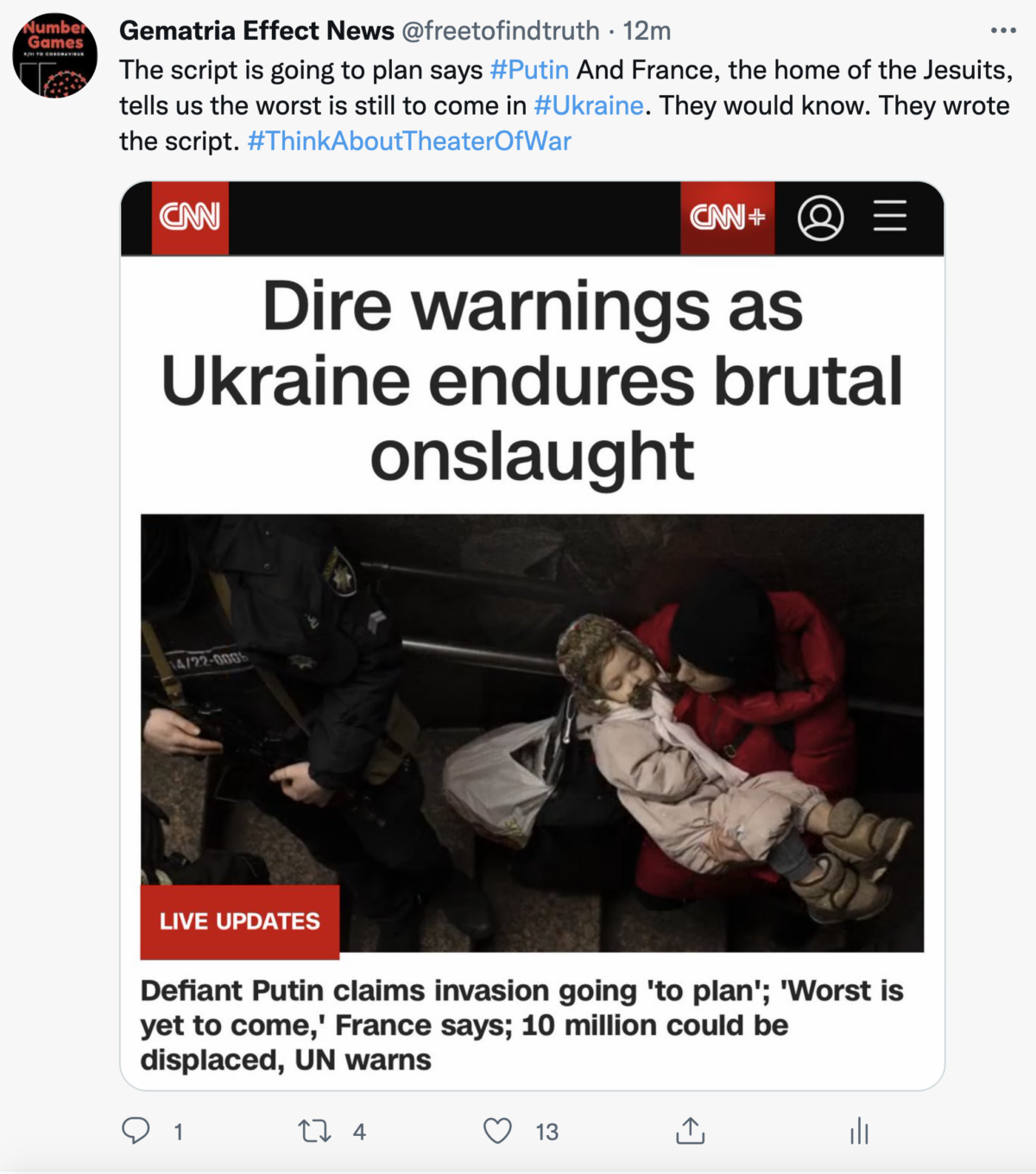Viewport: 1036px width, 1174px height.
Task: Retweet using the retweet arrows icon
Action: (314, 1131)
